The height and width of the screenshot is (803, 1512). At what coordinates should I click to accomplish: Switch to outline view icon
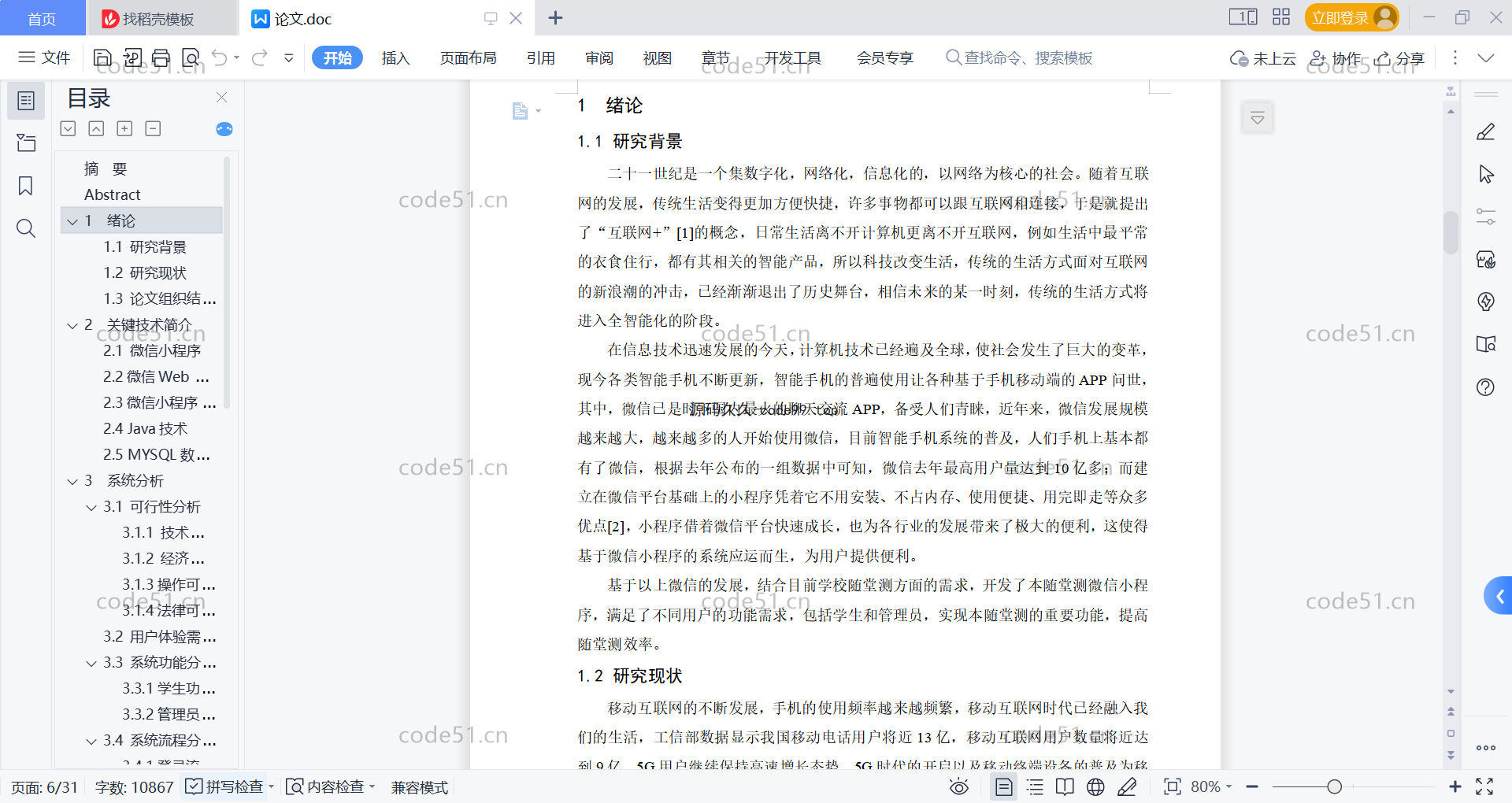(1035, 786)
